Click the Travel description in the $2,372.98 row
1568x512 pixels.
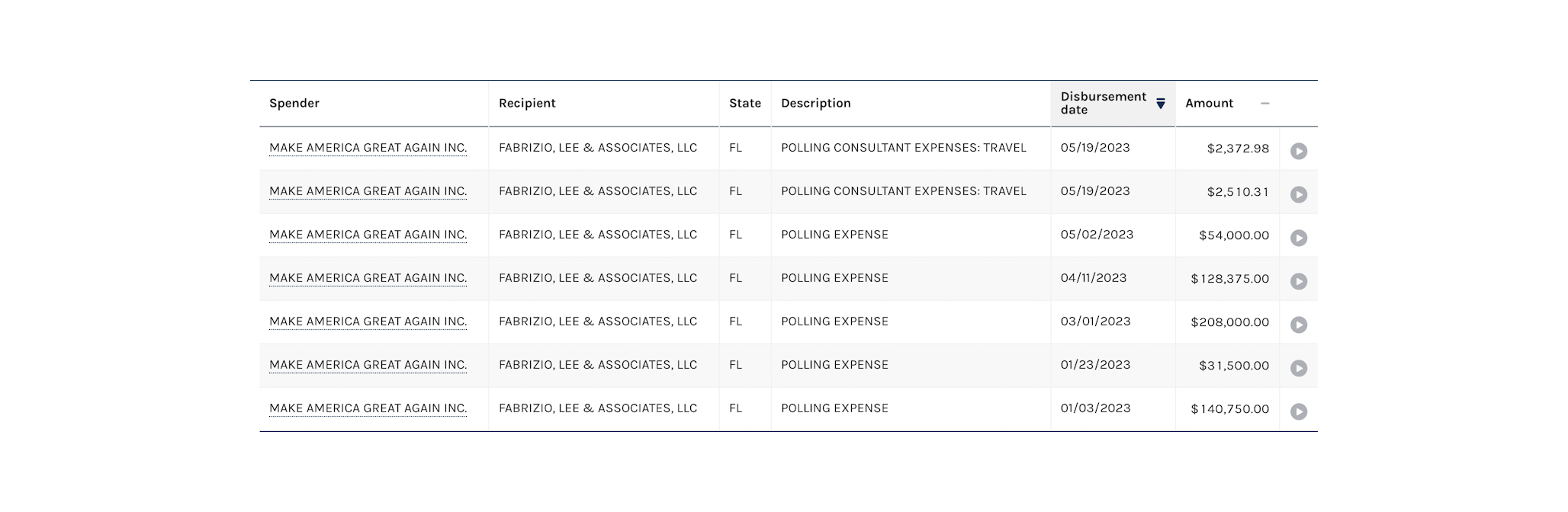904,148
